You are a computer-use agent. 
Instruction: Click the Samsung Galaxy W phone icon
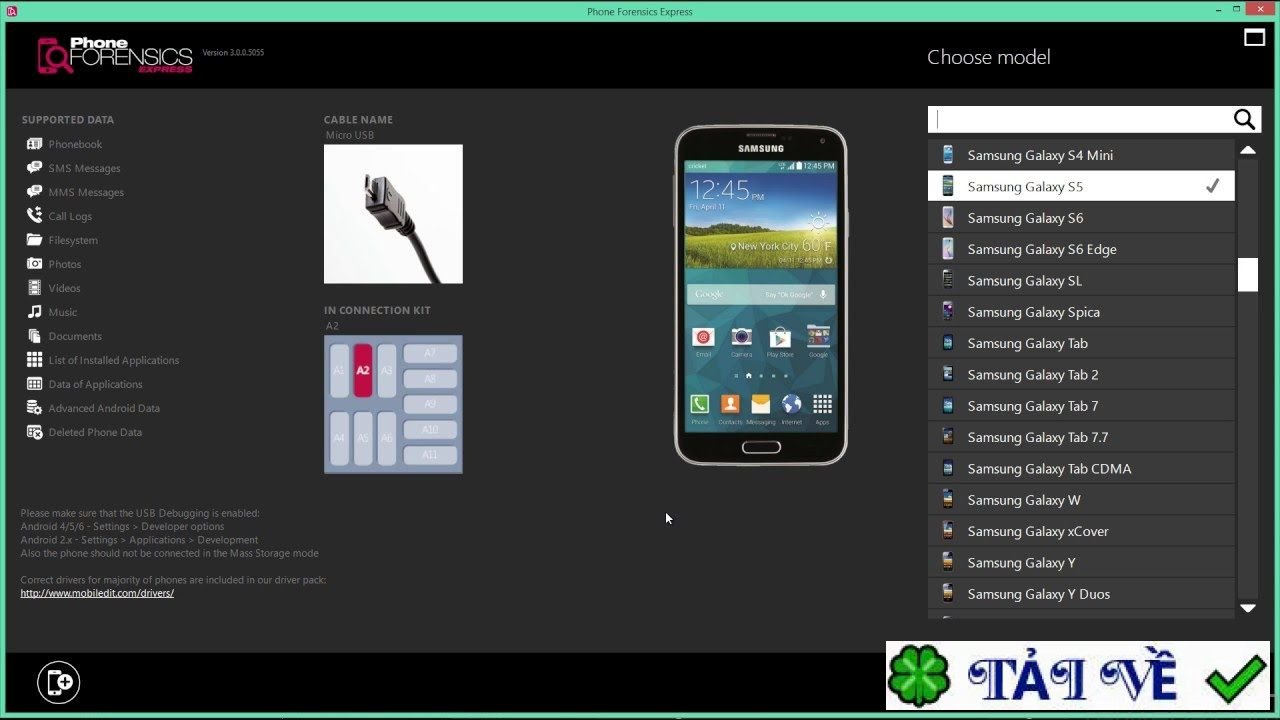(x=947, y=500)
